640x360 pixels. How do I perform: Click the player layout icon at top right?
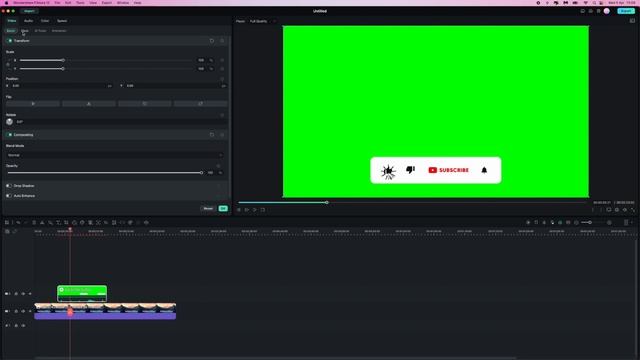pos(632,21)
